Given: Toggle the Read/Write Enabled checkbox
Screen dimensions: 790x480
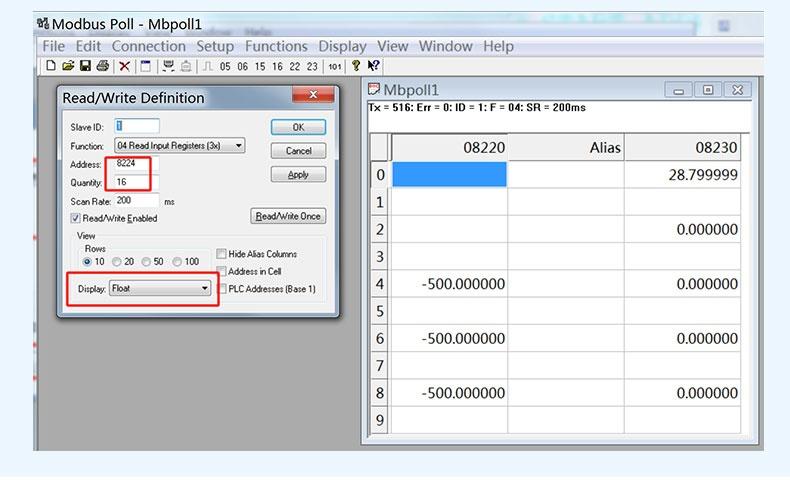Looking at the screenshot, I should pos(76,218).
